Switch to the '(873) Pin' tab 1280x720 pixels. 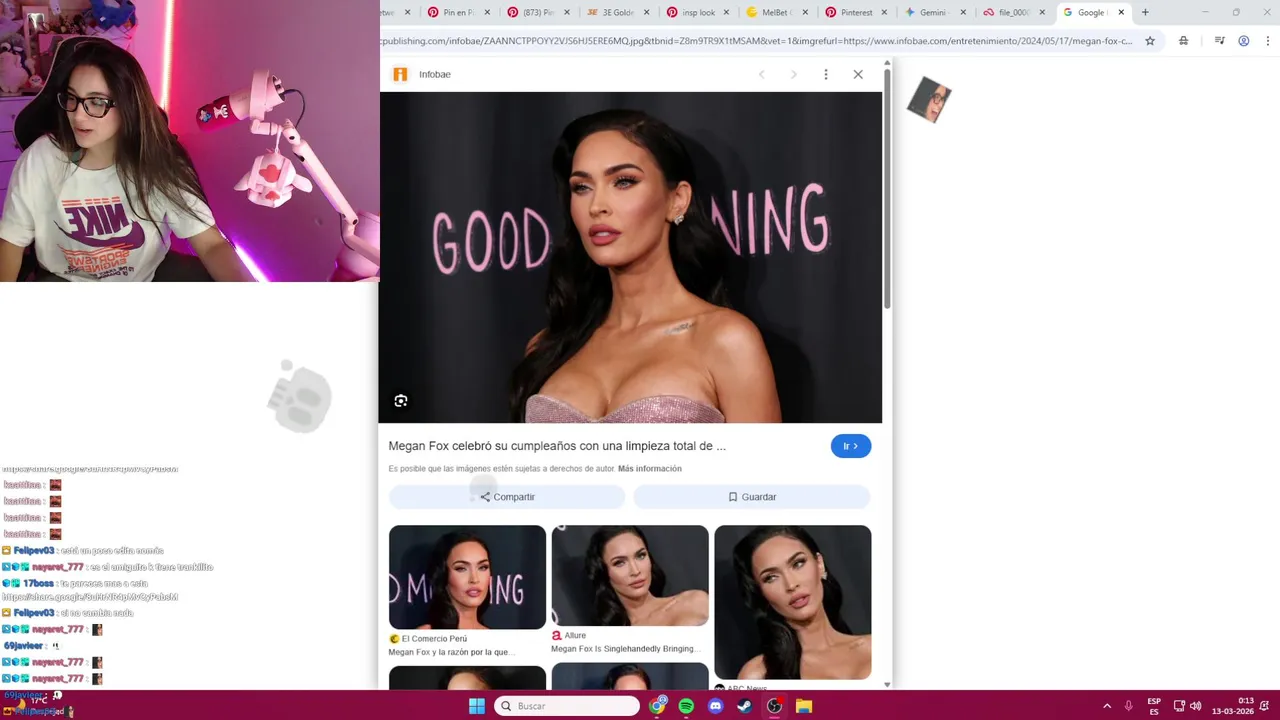pos(539,12)
